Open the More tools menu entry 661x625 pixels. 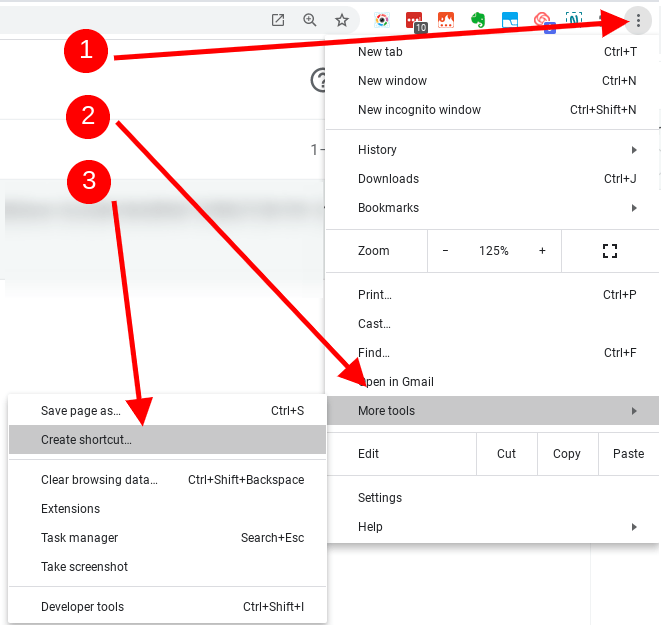[x=492, y=411]
